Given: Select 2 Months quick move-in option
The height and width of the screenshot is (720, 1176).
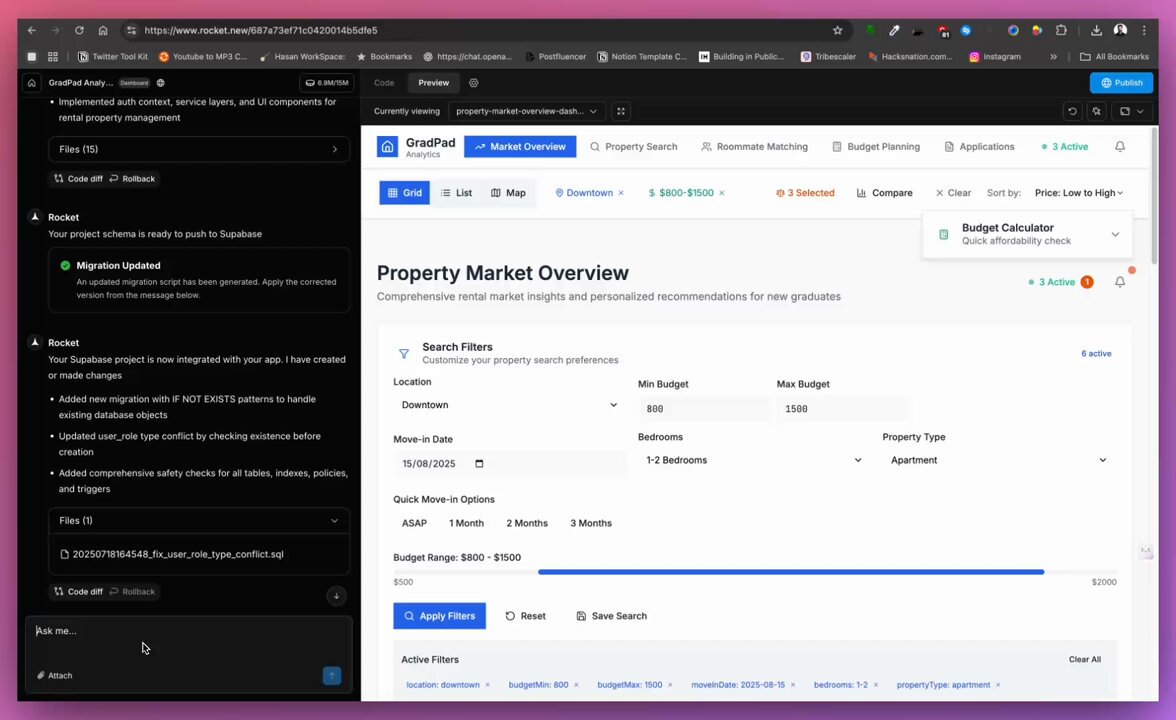Looking at the screenshot, I should click(527, 524).
